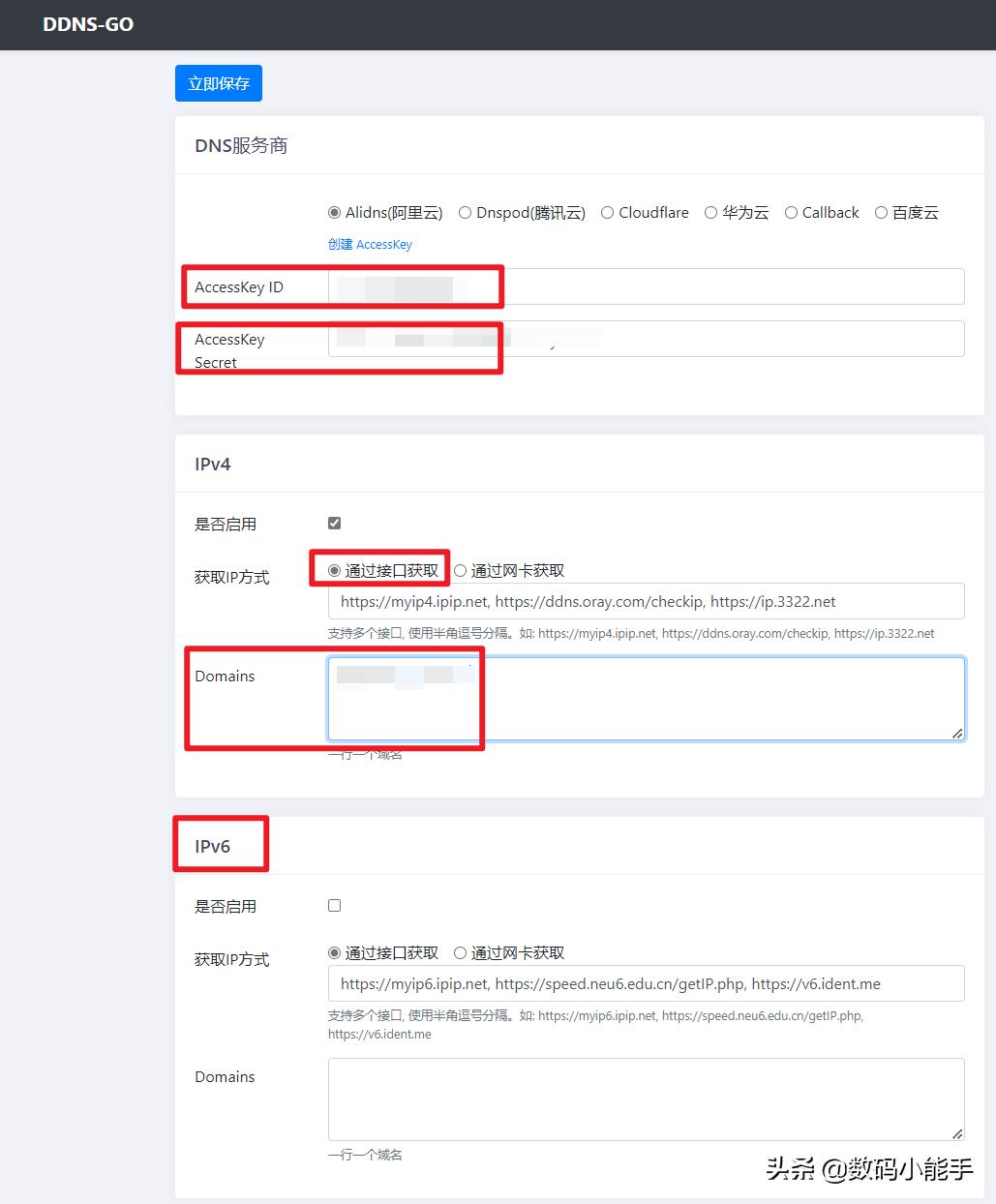The width and height of the screenshot is (996, 1204).
Task: Select 通过接口获取 under IPv6 获取IP方式
Action: pyautogui.click(x=333, y=952)
